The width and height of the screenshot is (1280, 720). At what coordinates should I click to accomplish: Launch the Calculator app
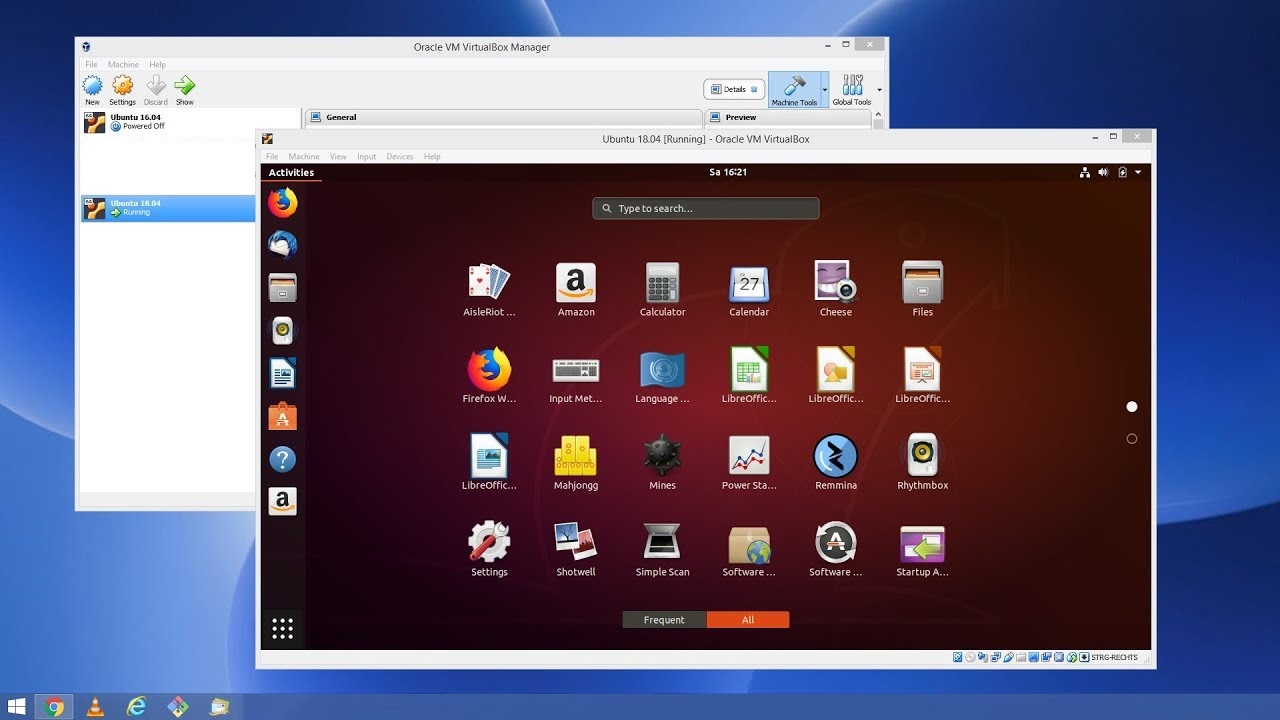(662, 283)
